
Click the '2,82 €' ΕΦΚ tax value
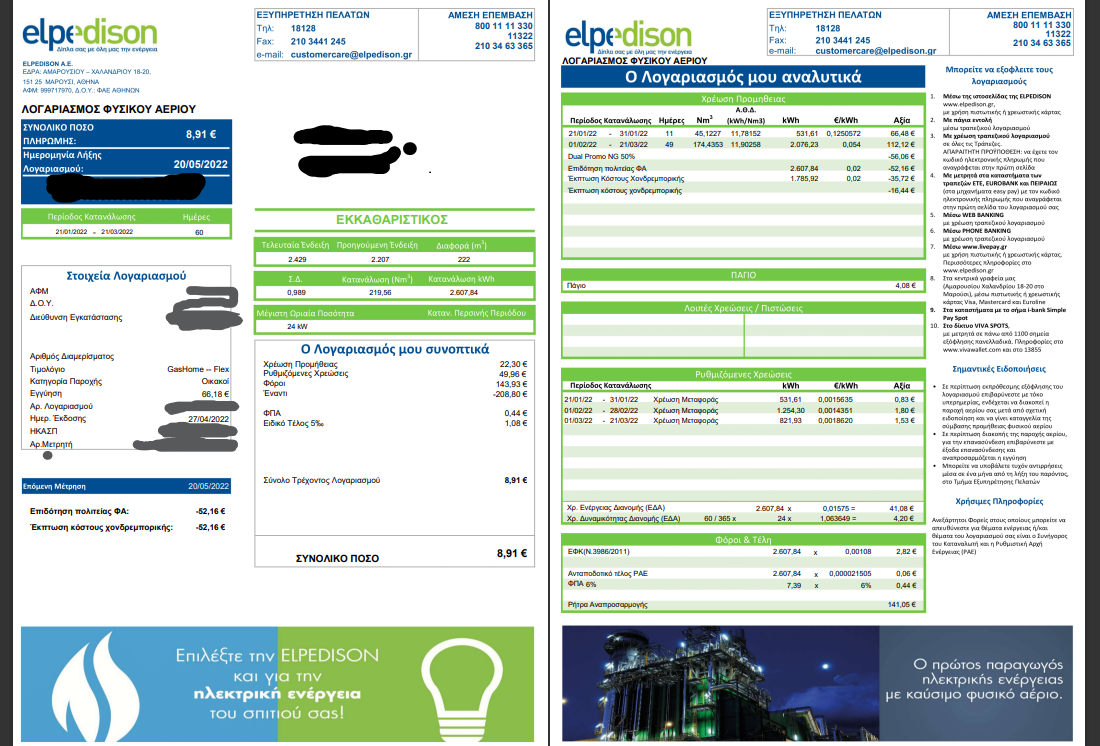905,552
